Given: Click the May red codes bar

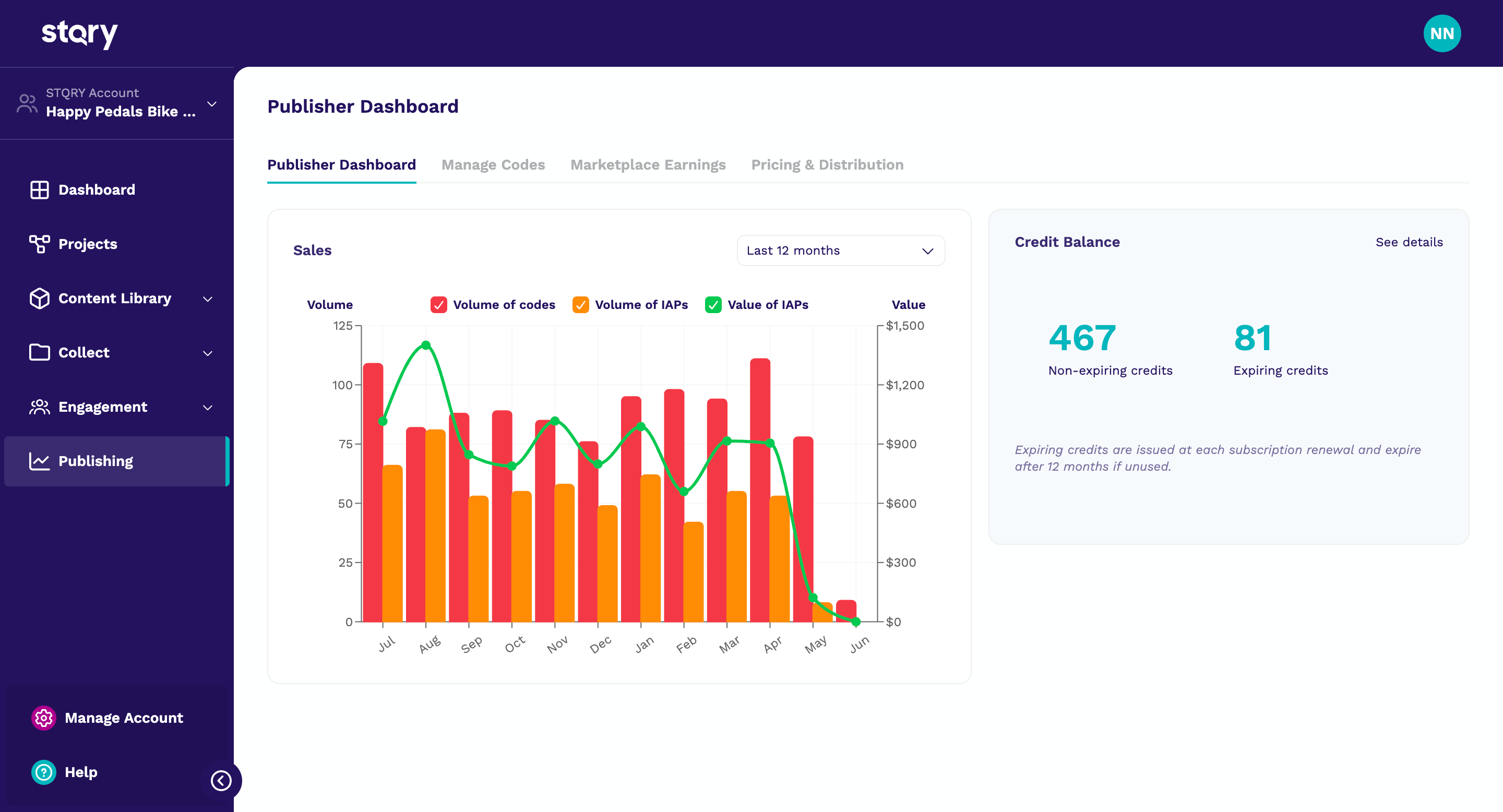Looking at the screenshot, I should (803, 529).
